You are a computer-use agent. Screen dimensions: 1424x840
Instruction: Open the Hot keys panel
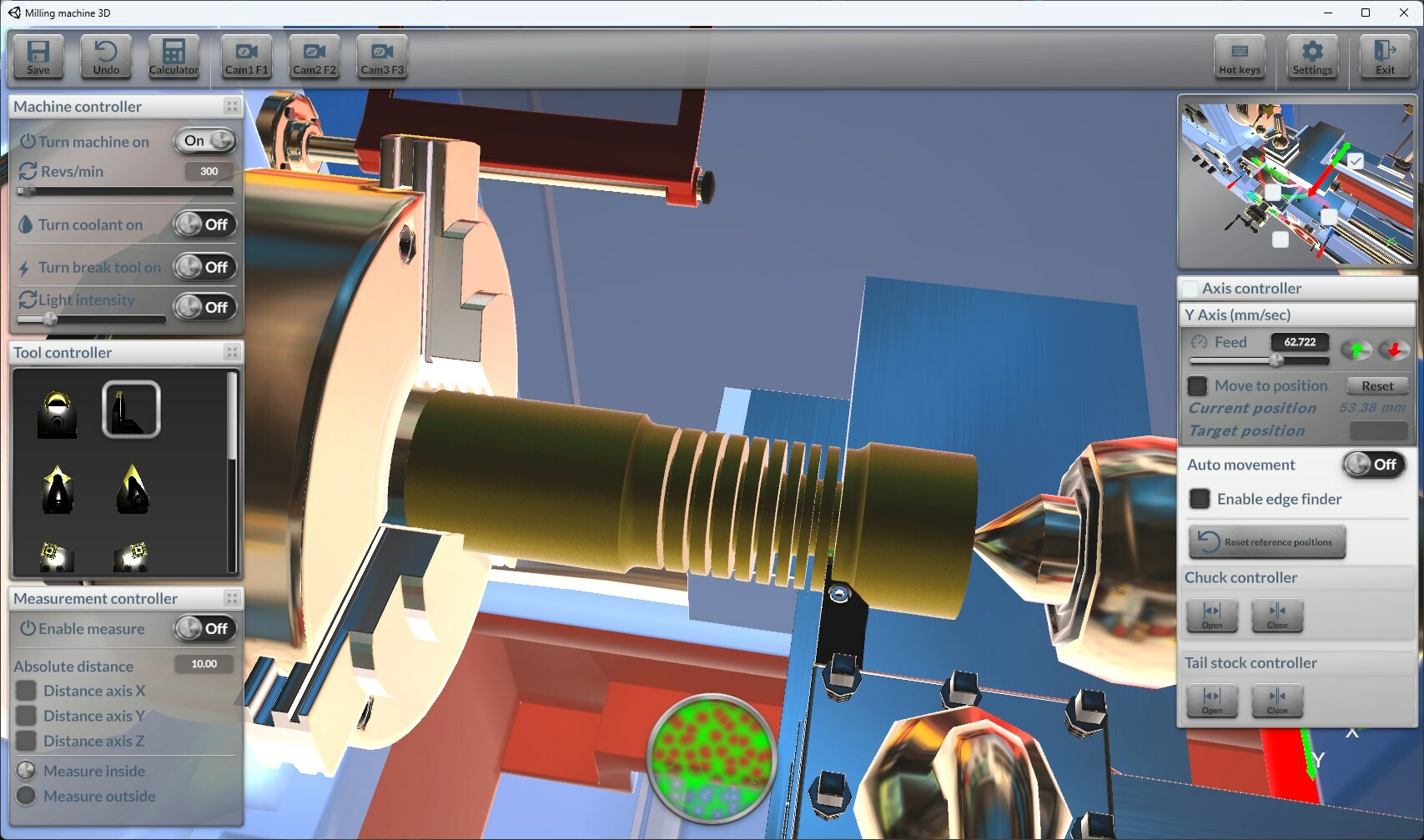click(1240, 56)
